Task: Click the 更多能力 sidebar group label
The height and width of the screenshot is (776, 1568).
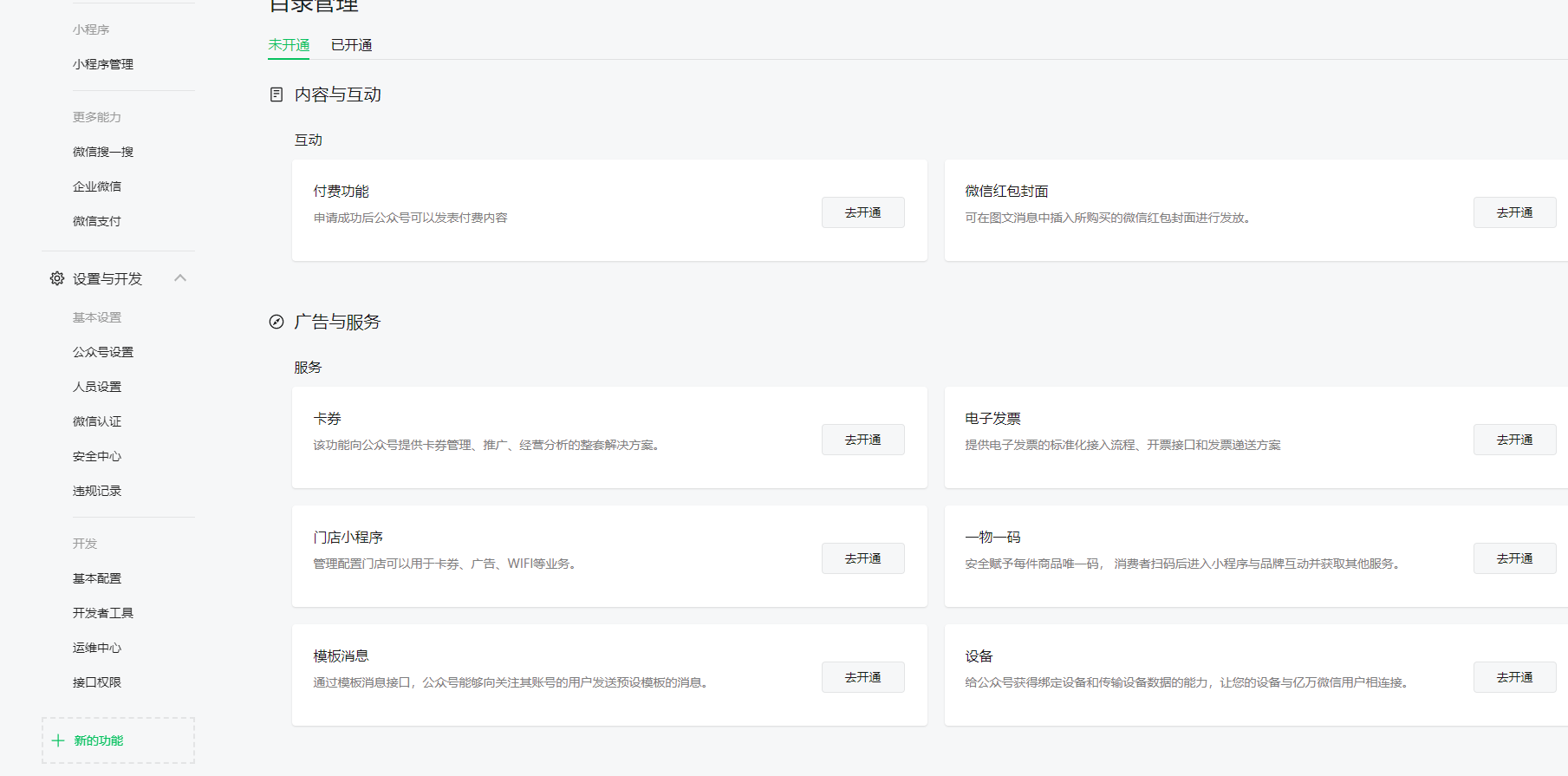Action: click(x=97, y=117)
